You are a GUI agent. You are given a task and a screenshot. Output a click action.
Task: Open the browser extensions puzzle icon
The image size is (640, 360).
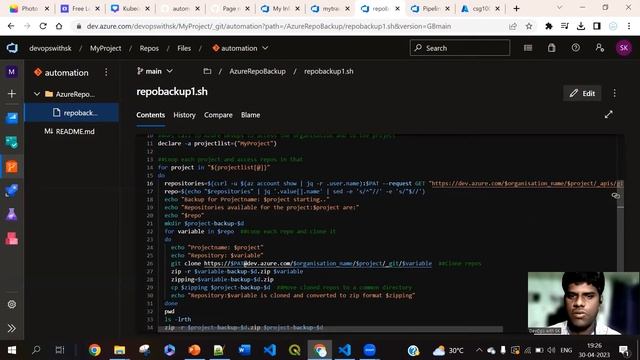coord(549,26)
